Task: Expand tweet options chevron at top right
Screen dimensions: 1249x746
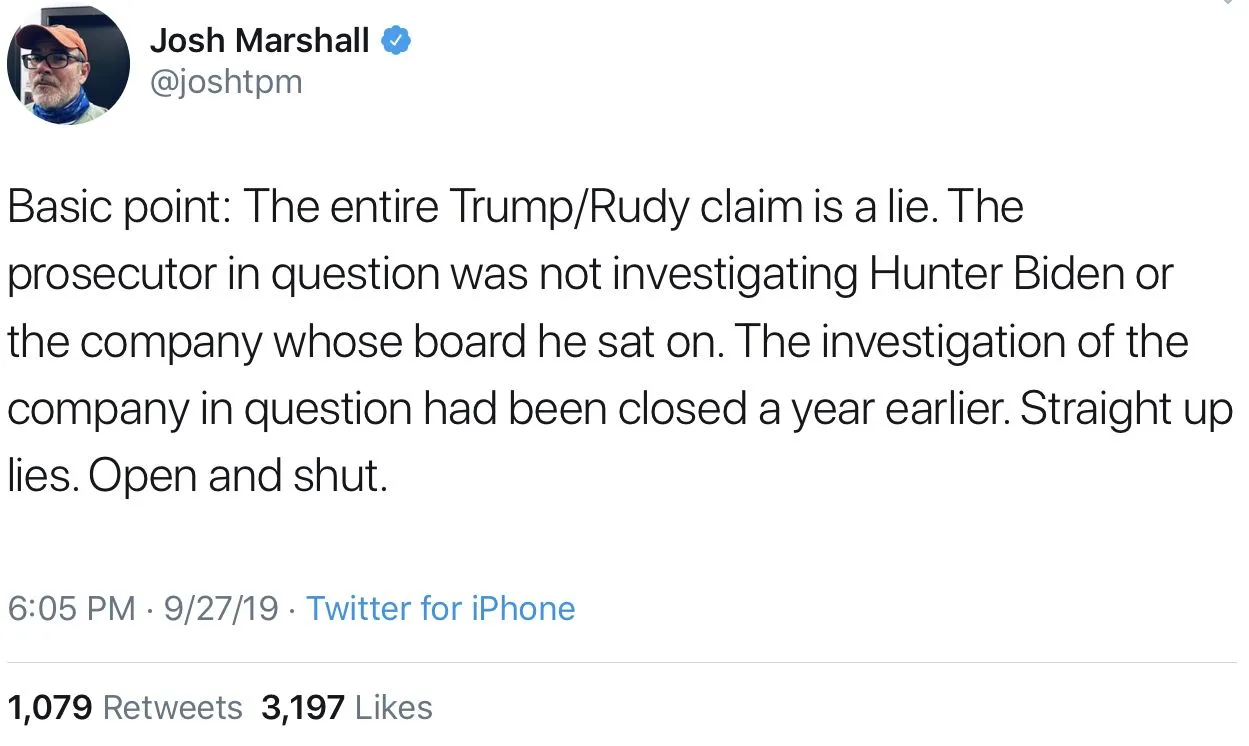Action: pos(1228,4)
